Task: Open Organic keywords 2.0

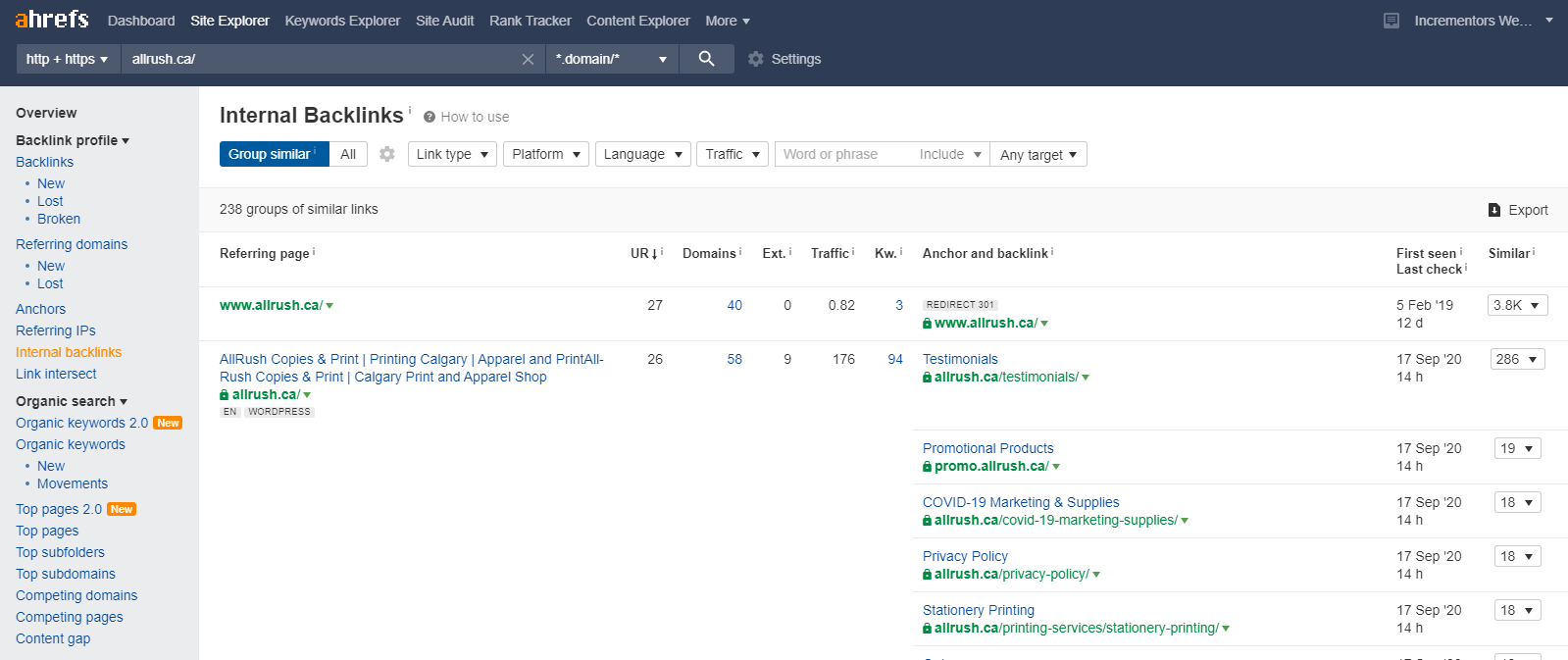Action: (x=81, y=423)
